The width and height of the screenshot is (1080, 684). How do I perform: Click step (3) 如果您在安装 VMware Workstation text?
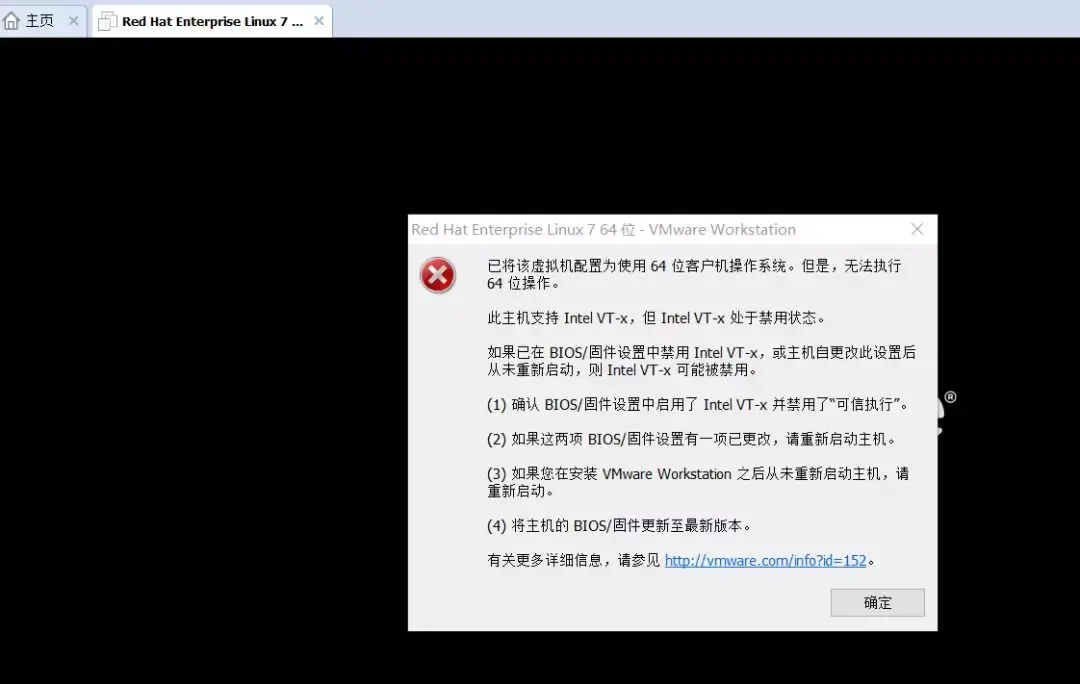click(698, 482)
